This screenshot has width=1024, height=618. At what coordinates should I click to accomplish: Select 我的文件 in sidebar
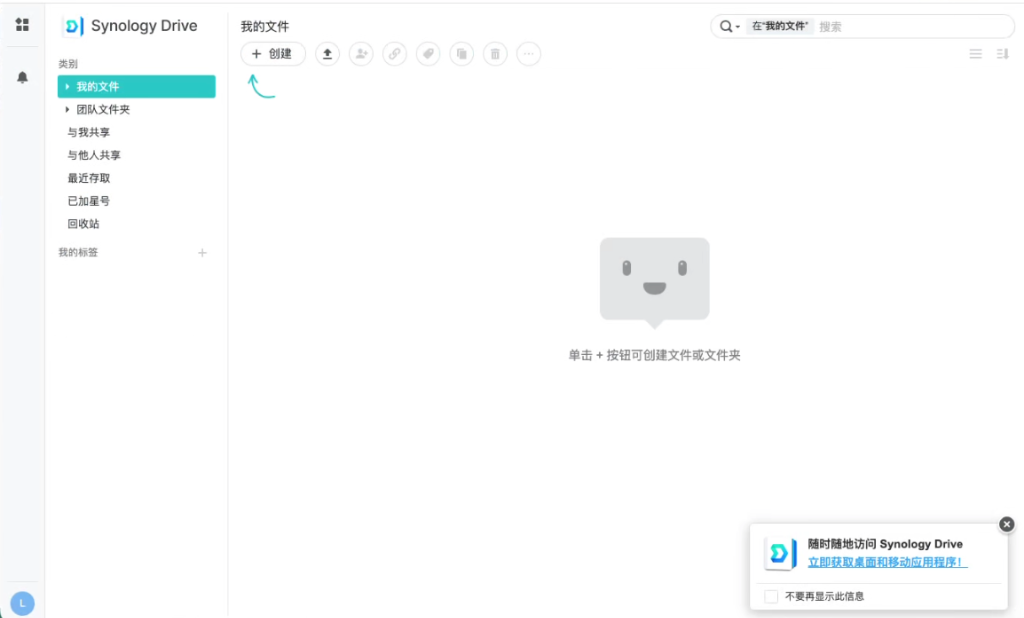(x=136, y=86)
